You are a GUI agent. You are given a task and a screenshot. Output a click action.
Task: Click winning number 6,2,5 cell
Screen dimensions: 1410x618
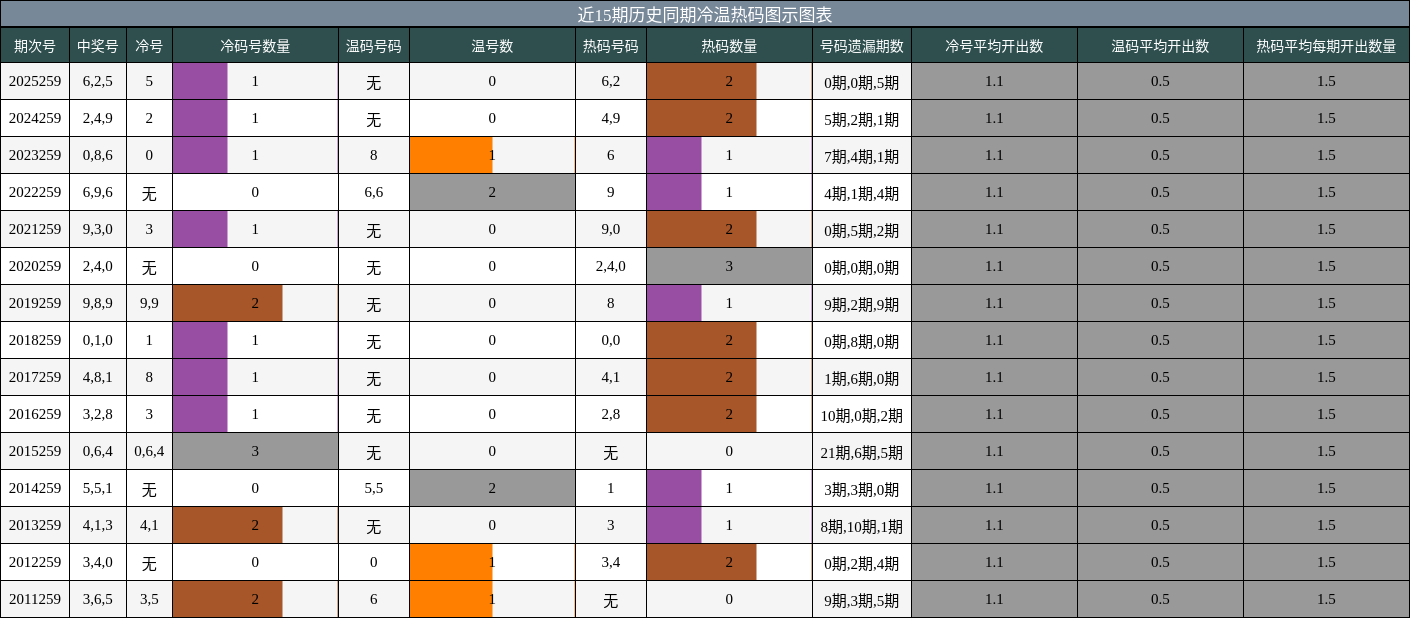point(98,81)
